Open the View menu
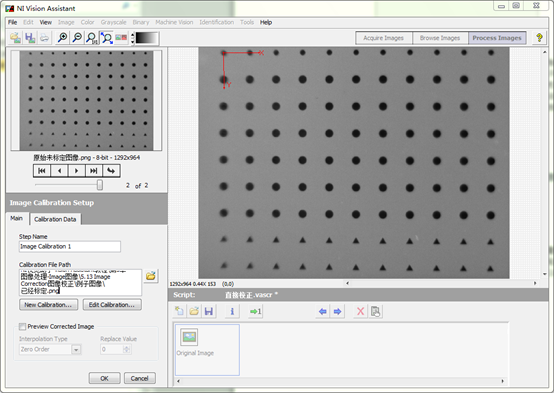554x393 pixels. [x=46, y=22]
